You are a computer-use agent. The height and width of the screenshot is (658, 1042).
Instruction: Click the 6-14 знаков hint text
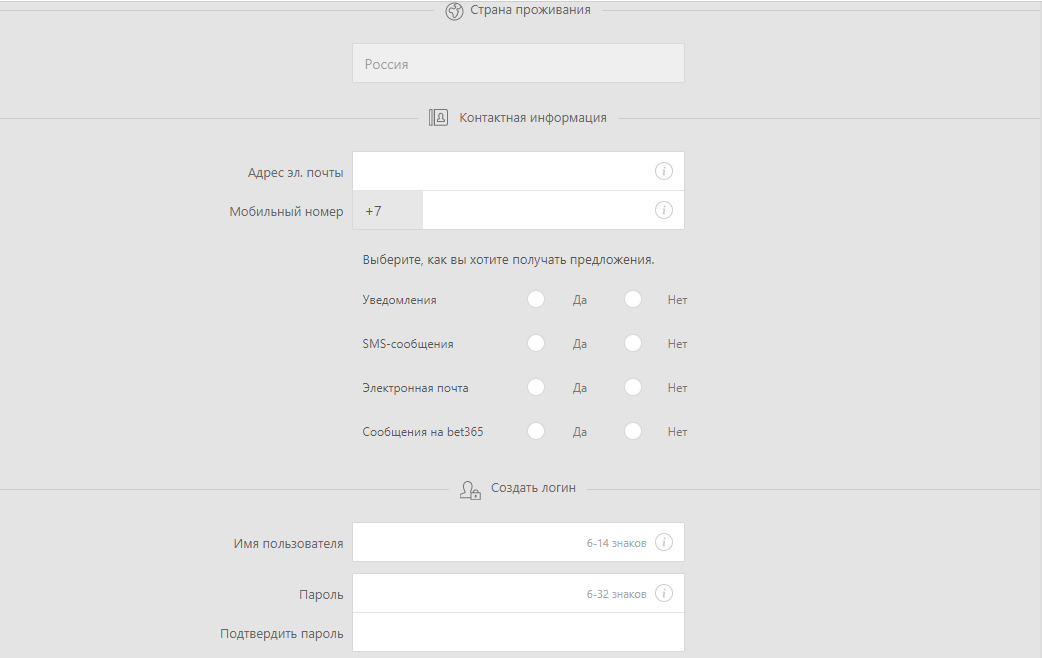pyautogui.click(x=616, y=544)
